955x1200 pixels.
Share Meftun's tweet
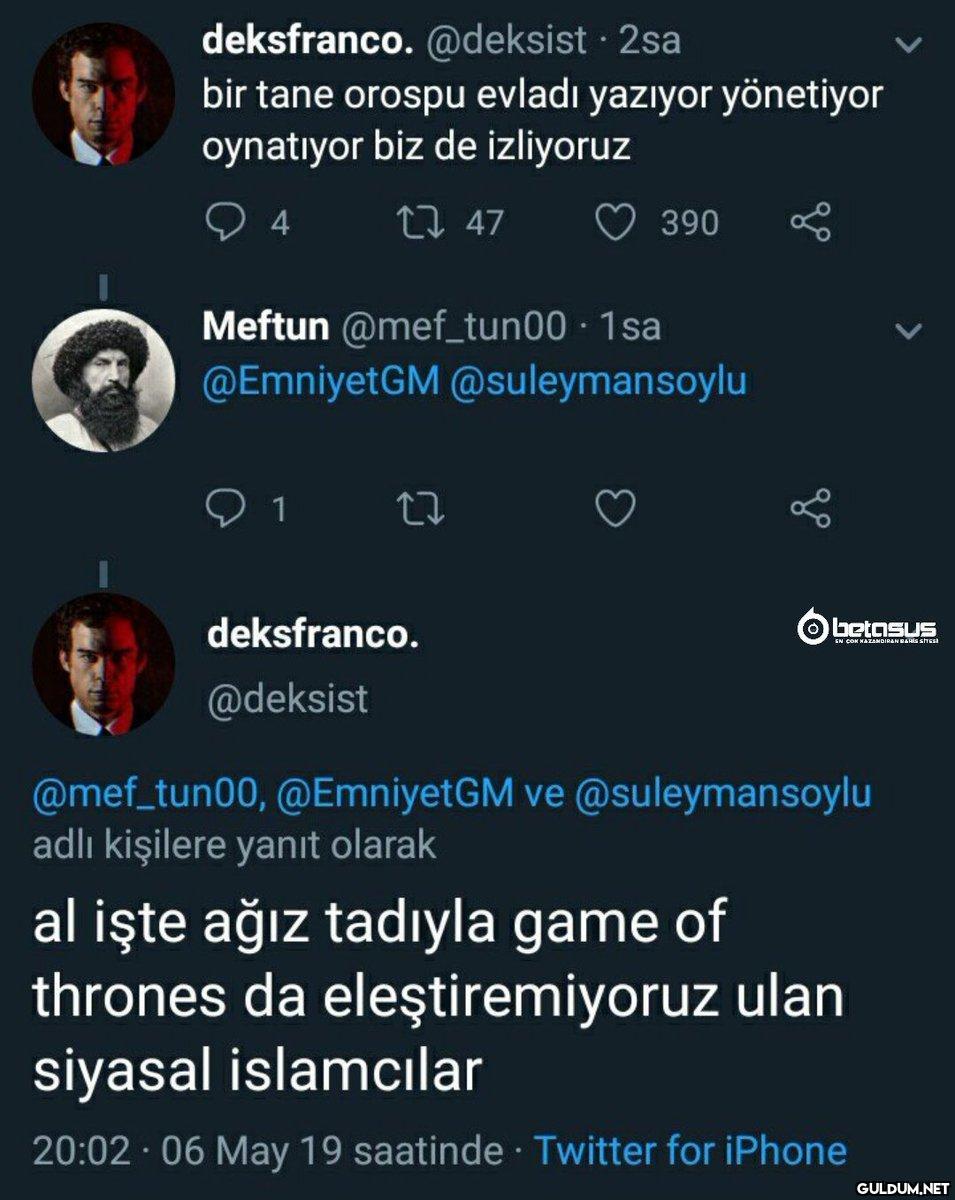[810, 510]
